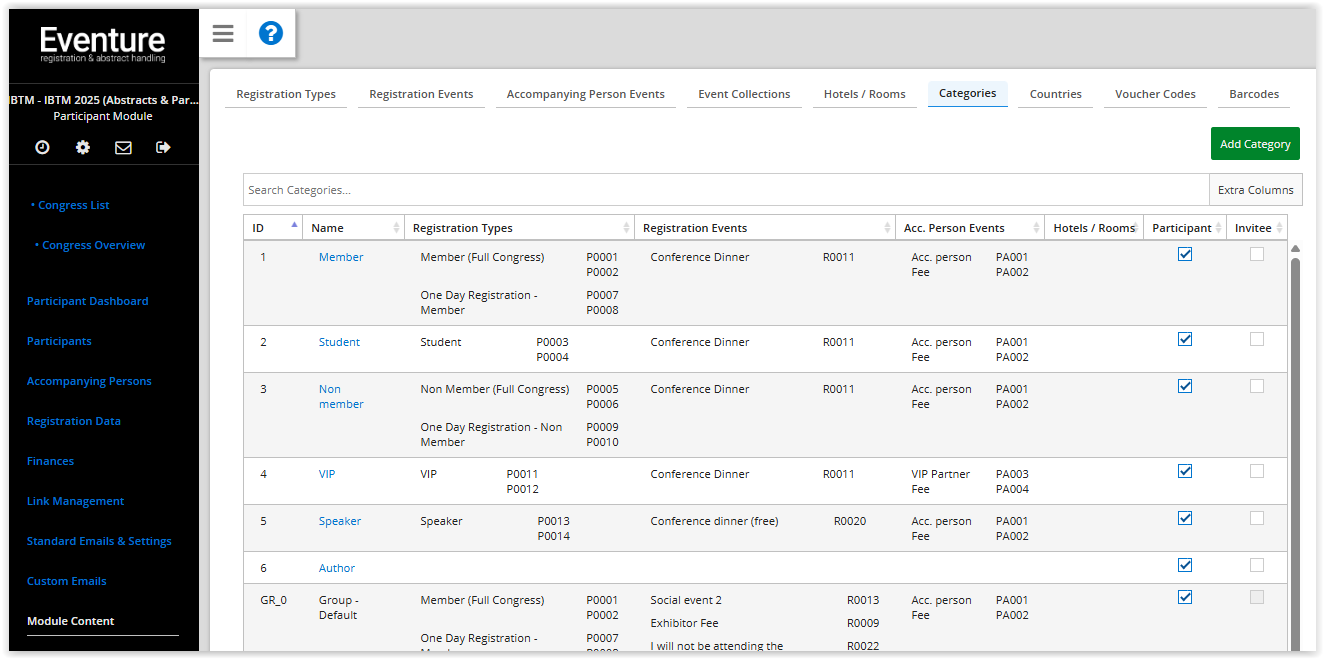Click the table vertical scrollbar
Image resolution: width=1324 pixels, height=659 pixels.
[1296, 450]
